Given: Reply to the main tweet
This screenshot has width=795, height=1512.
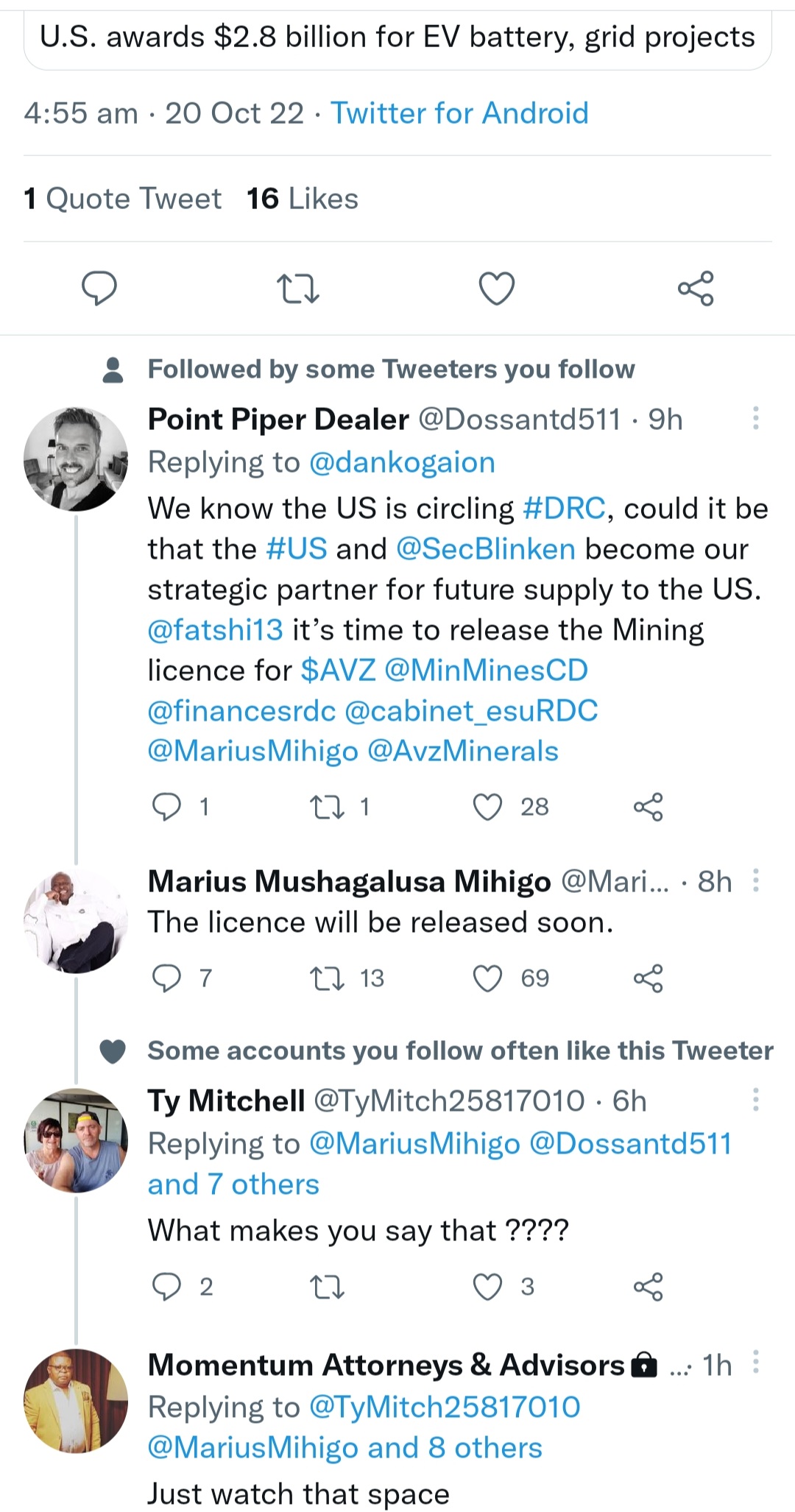Looking at the screenshot, I should click(x=99, y=288).
